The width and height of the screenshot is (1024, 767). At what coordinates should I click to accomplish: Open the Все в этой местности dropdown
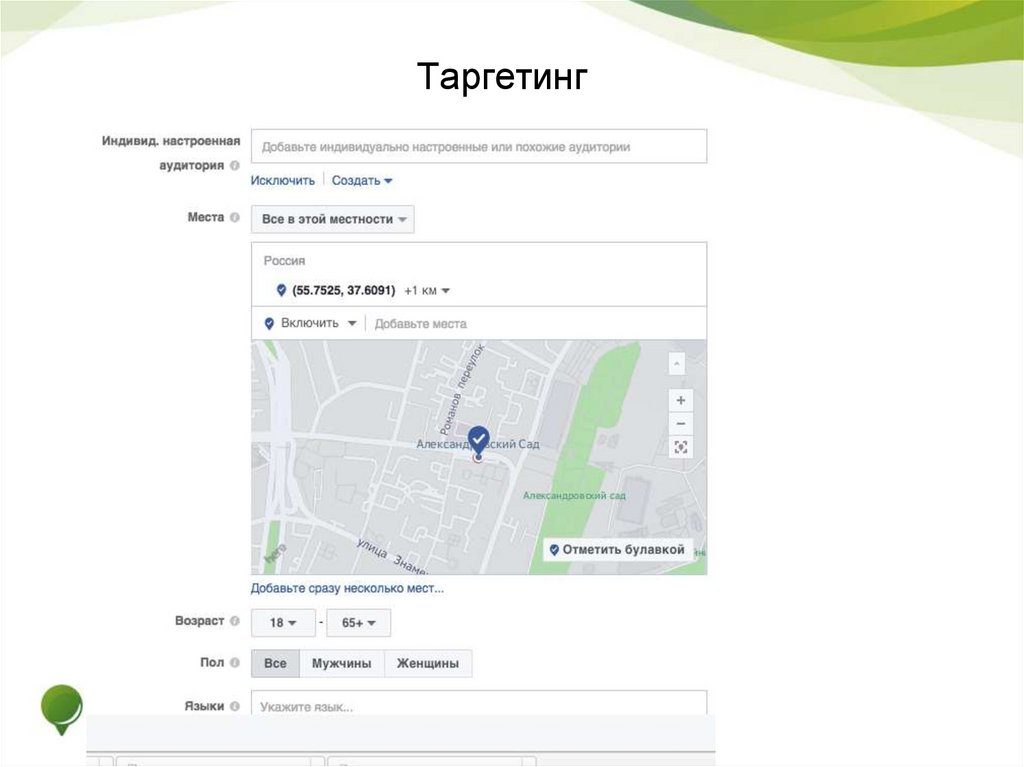point(332,219)
